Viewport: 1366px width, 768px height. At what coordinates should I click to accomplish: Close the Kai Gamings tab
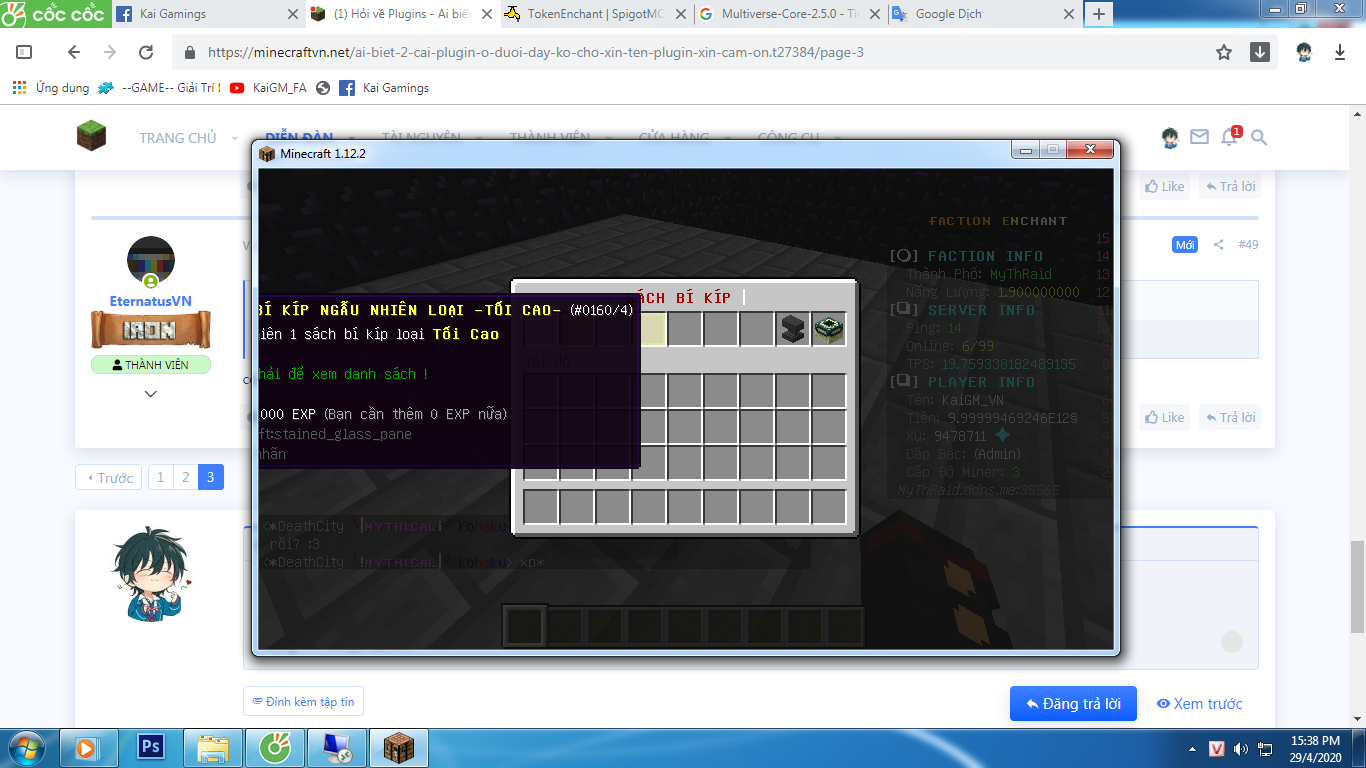click(293, 14)
